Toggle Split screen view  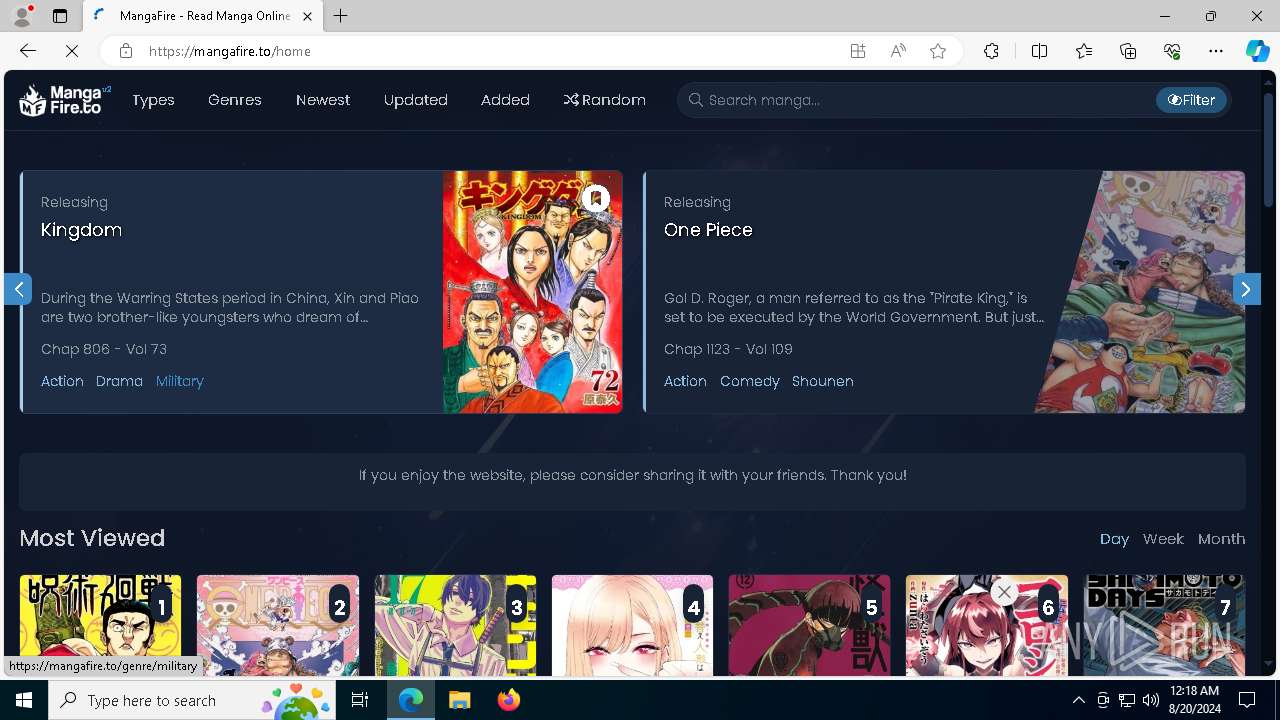point(1039,51)
